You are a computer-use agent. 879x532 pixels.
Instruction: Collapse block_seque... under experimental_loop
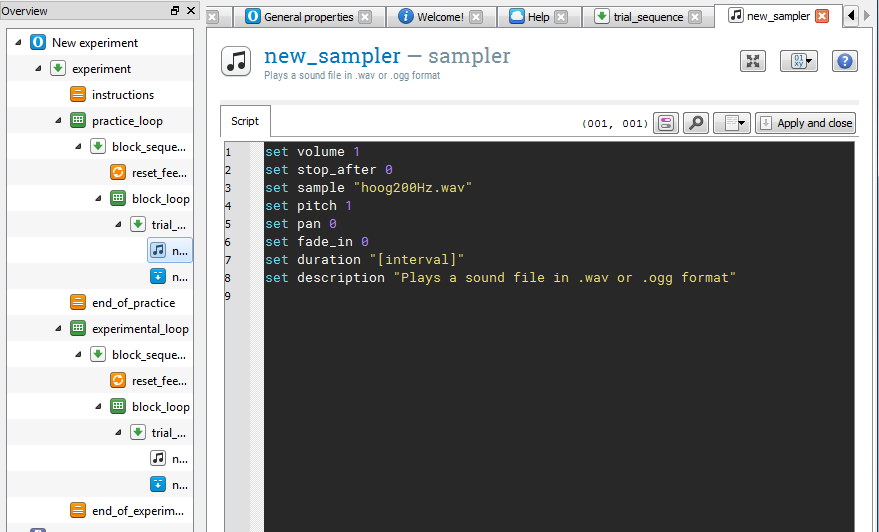[78, 354]
